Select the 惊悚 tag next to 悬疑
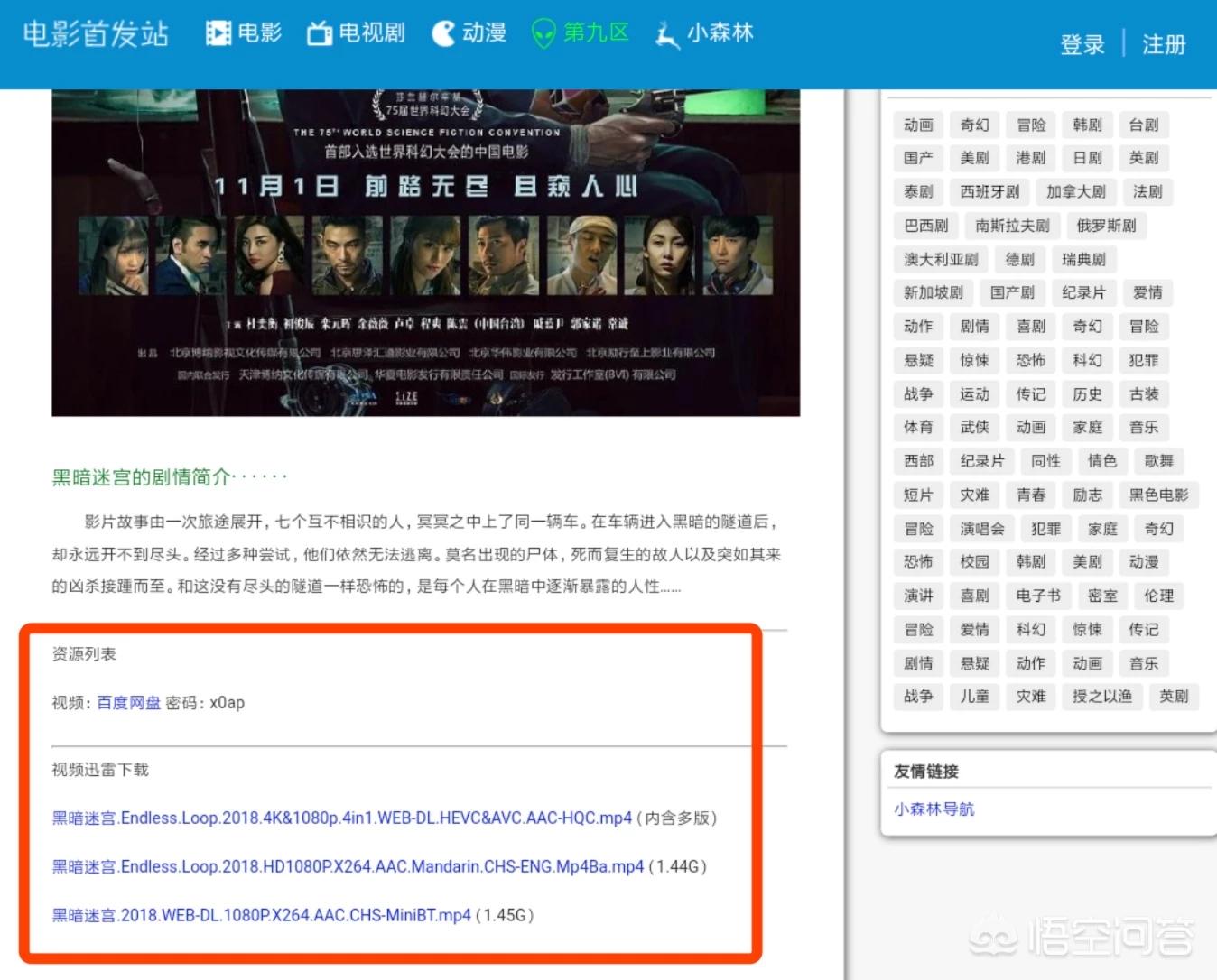This screenshot has width=1217, height=980. coord(974,360)
